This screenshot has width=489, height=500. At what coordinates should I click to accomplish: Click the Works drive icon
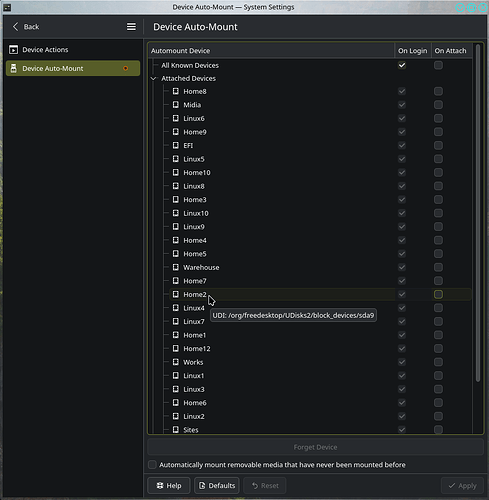[176, 362]
